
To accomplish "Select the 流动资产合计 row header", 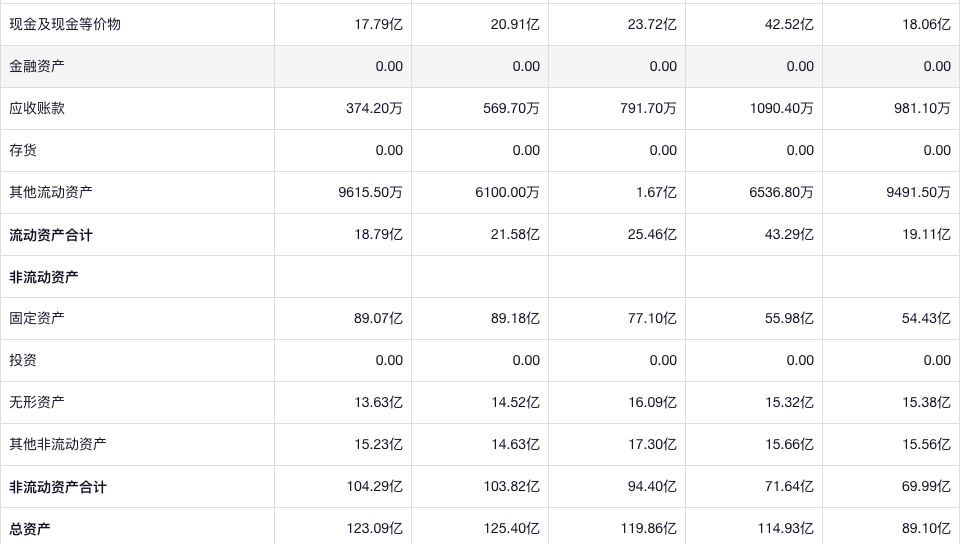I will pos(51,235).
